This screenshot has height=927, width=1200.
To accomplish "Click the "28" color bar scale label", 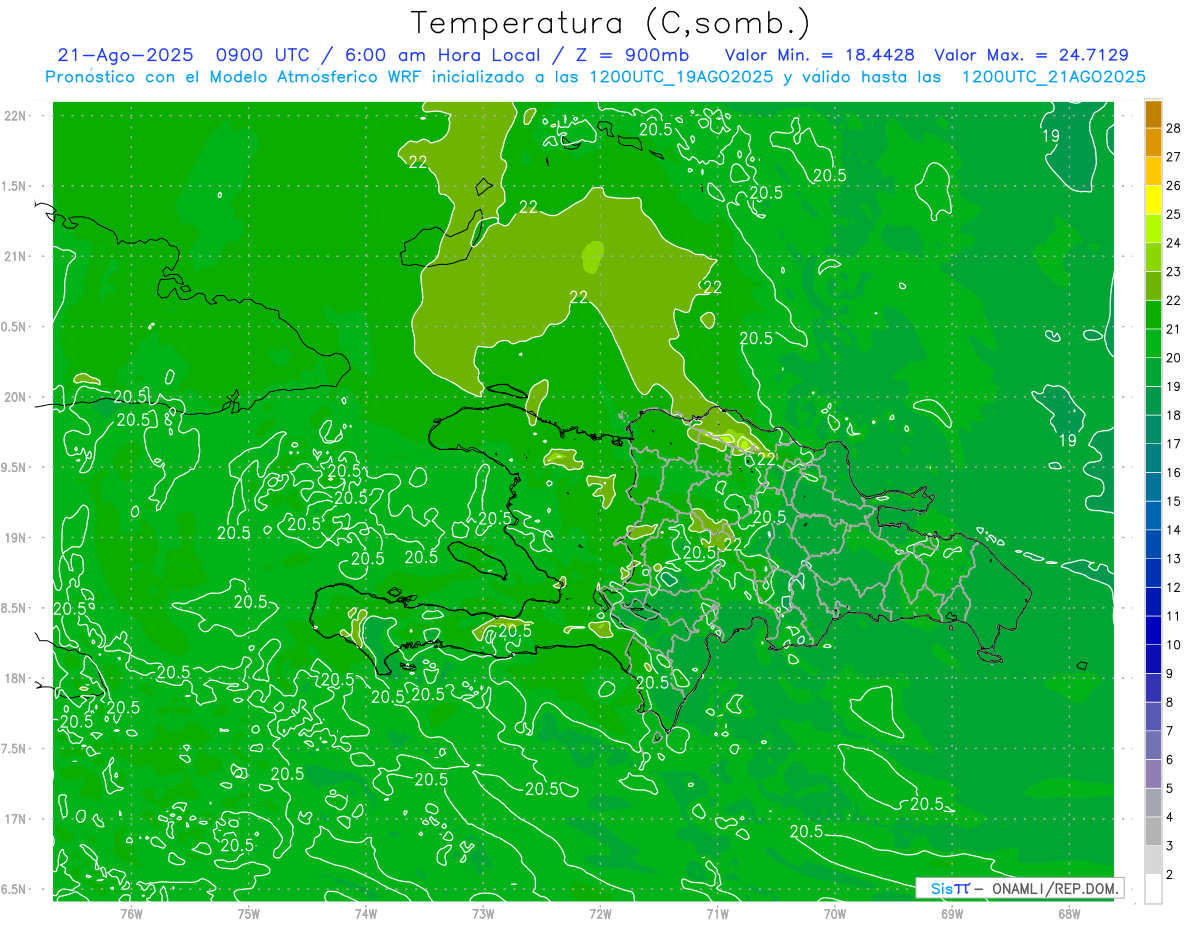I will click(1174, 128).
